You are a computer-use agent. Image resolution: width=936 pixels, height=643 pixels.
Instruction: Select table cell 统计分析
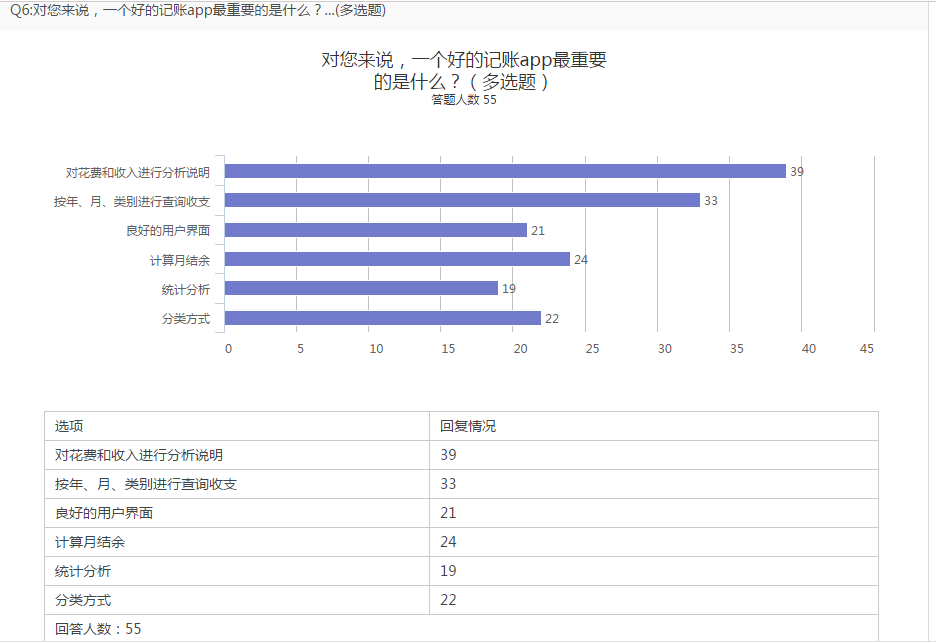pos(237,571)
